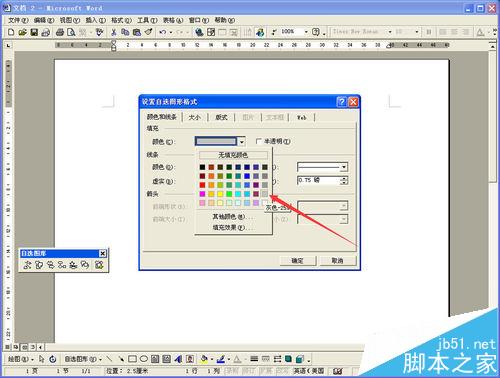This screenshot has height=378, width=500.
Task: Open the 100% zoom dropdown
Action: coord(306,32)
